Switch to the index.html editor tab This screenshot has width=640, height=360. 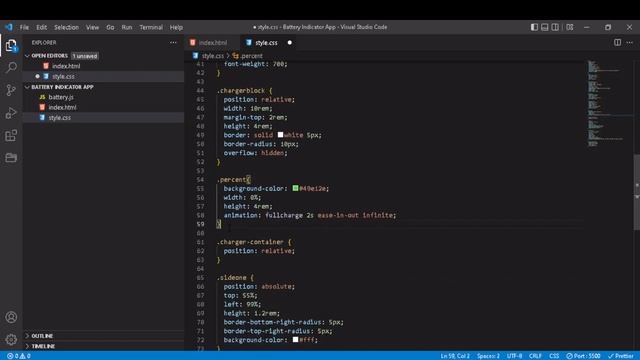[213, 42]
